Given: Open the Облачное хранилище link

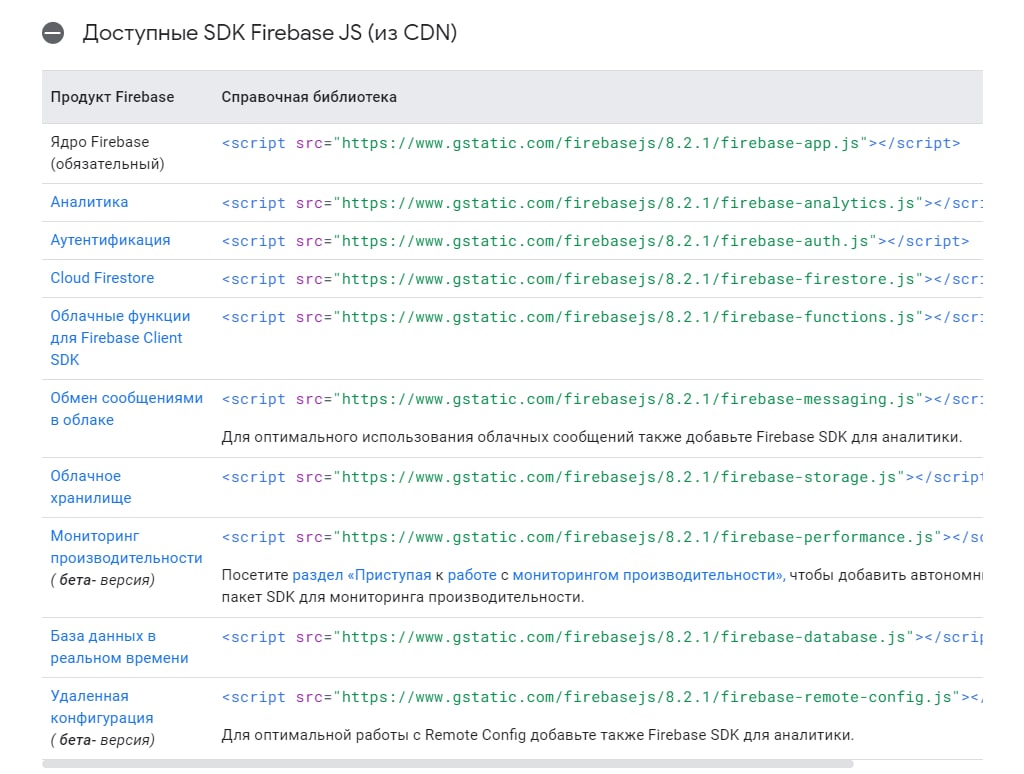Looking at the screenshot, I should (x=91, y=487).
